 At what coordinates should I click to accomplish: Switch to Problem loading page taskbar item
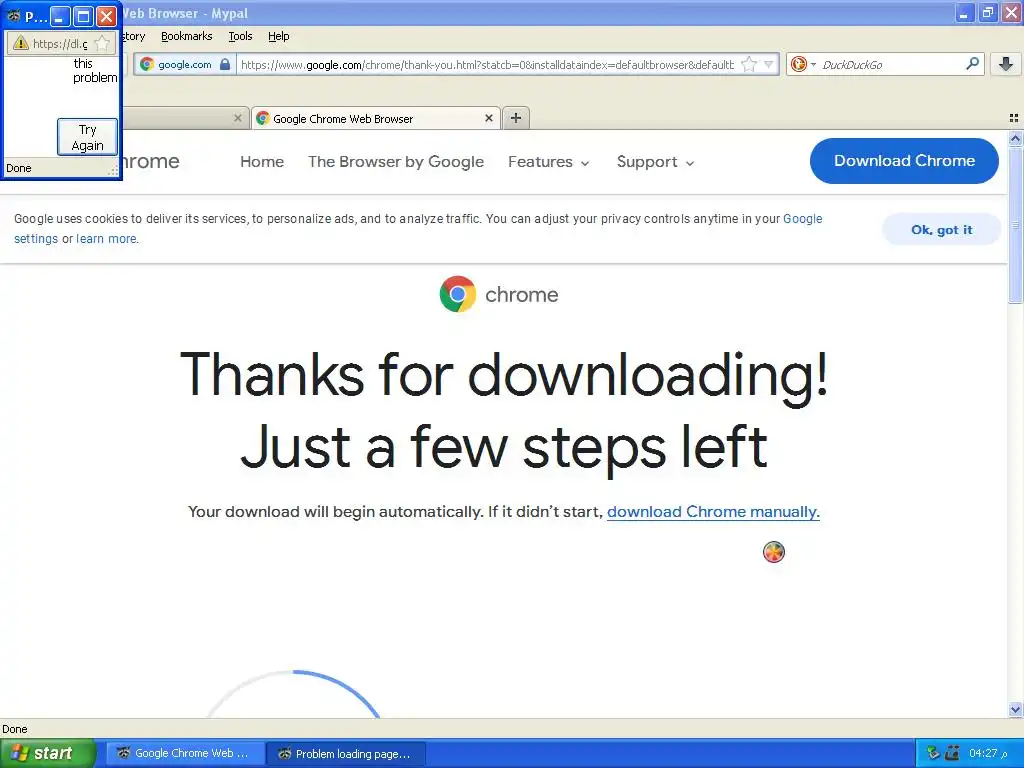tap(346, 753)
